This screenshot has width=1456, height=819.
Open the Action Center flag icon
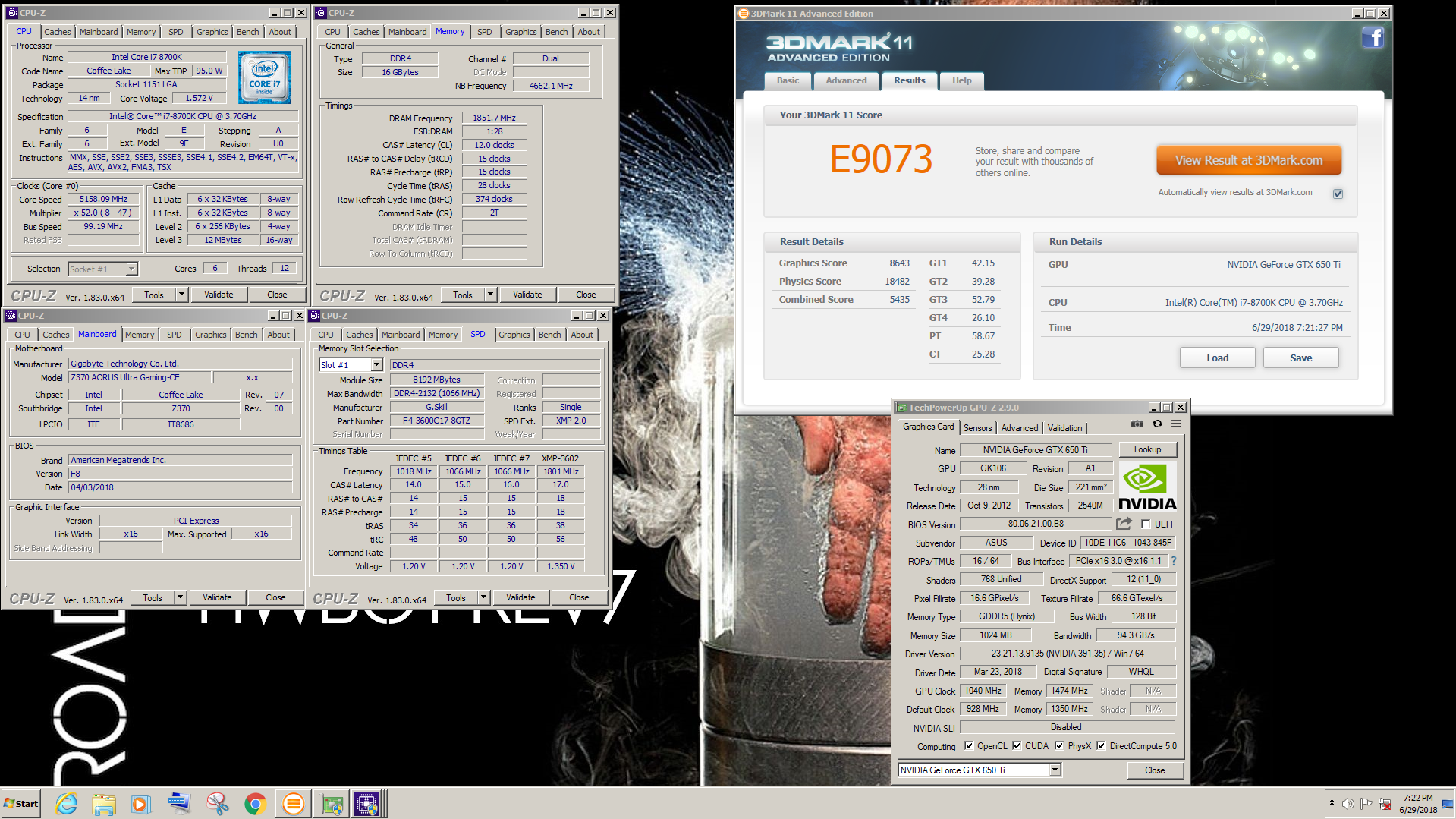tap(1366, 804)
